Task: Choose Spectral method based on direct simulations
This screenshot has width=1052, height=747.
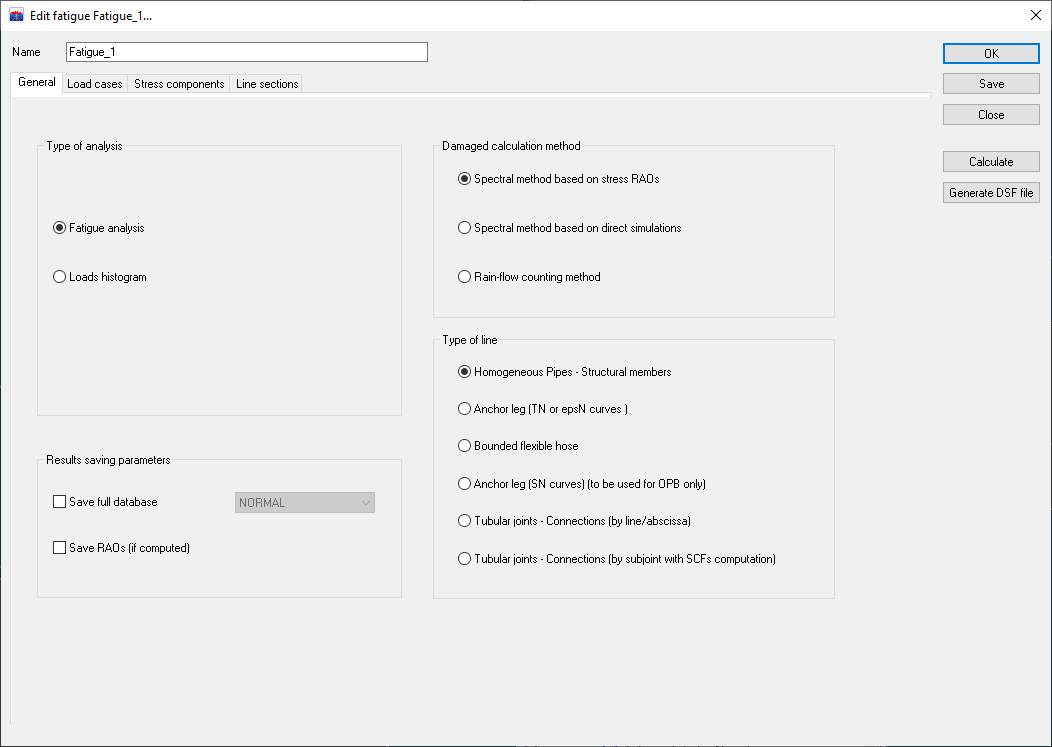Action: coord(464,228)
